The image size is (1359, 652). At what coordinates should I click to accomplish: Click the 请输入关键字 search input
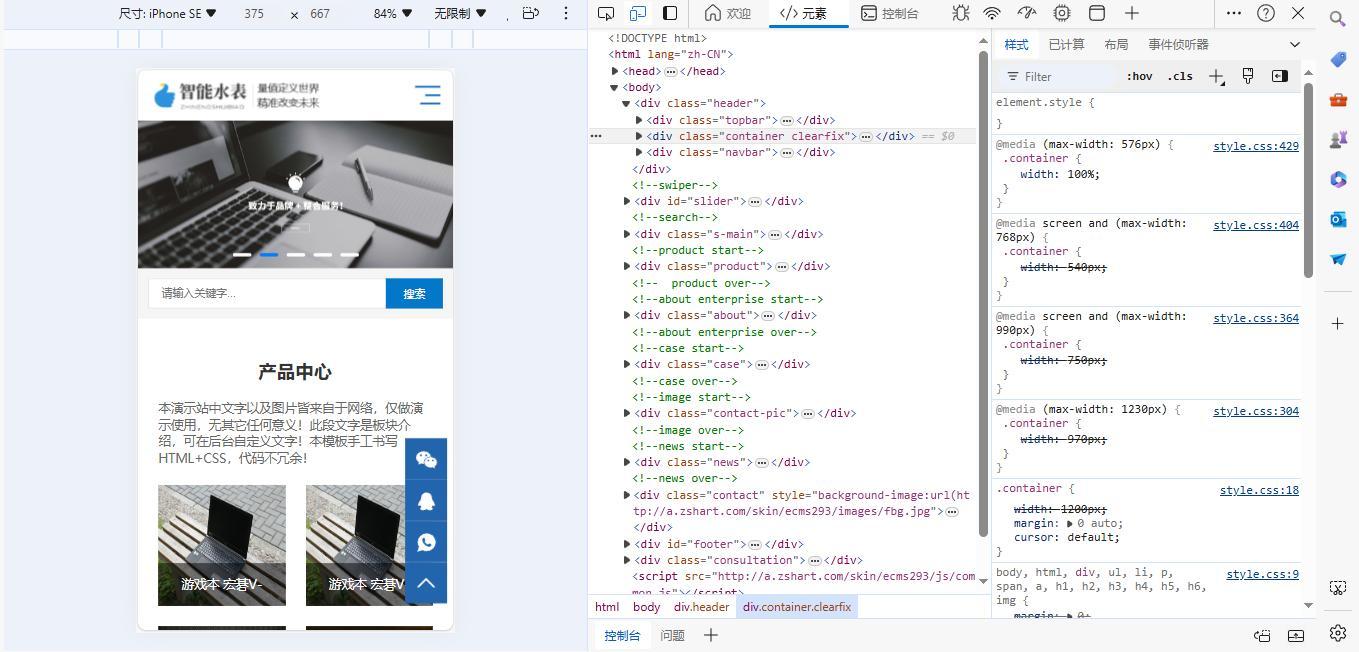click(267, 293)
